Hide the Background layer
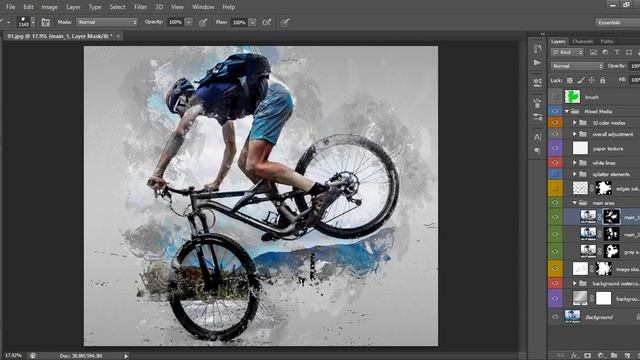The width and height of the screenshot is (640, 360). tap(555, 317)
